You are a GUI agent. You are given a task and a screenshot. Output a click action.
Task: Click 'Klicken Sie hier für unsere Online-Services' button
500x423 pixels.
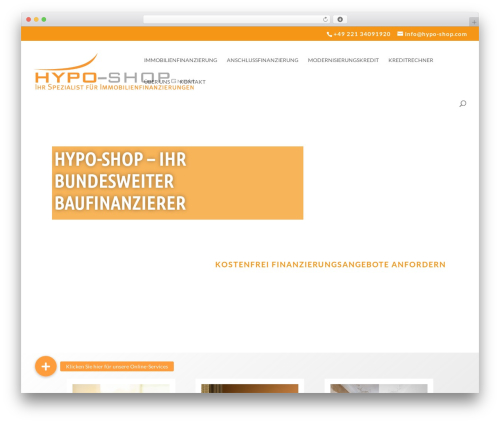tap(117, 367)
